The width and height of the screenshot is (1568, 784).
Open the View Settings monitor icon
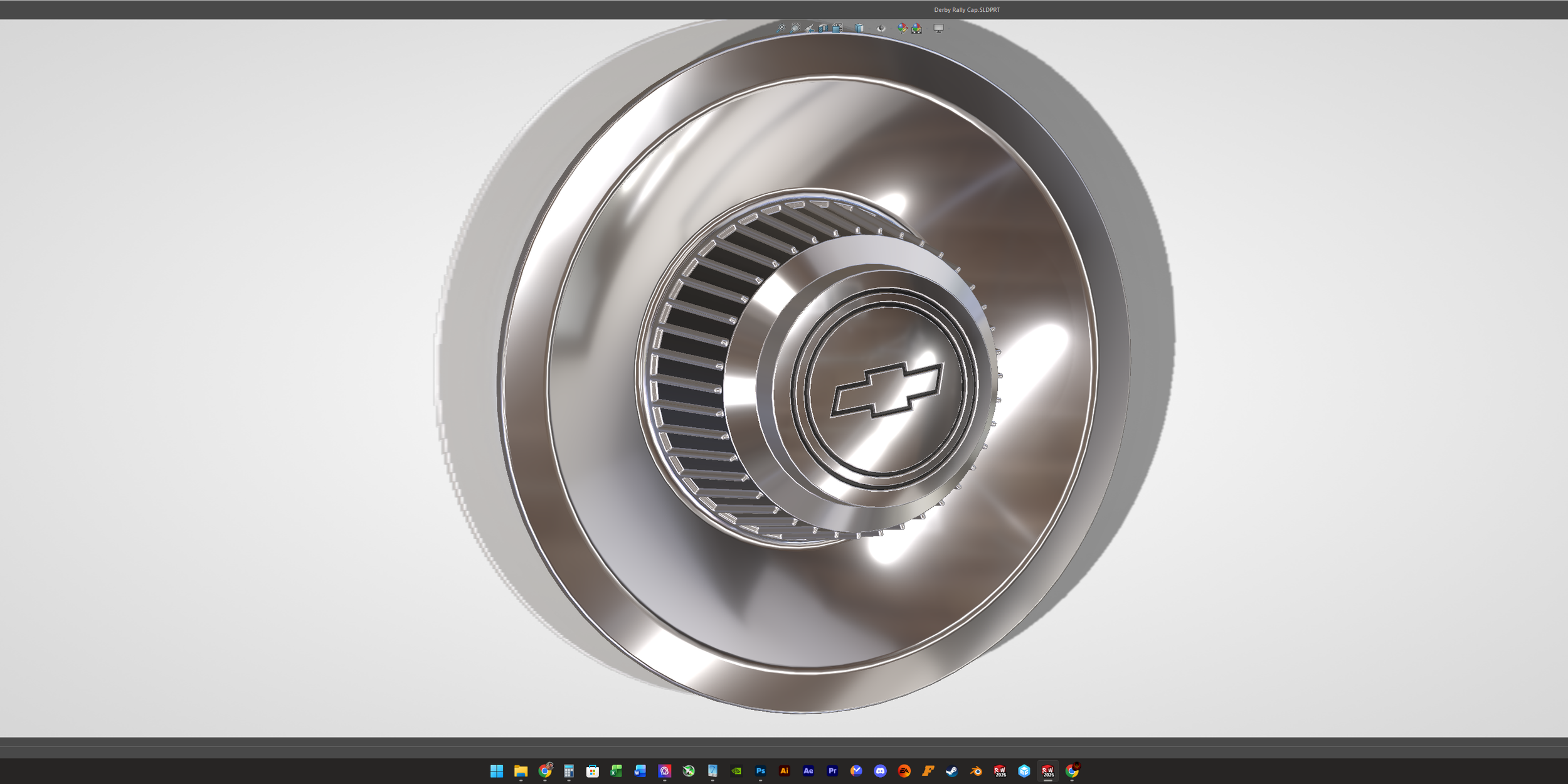tap(938, 29)
